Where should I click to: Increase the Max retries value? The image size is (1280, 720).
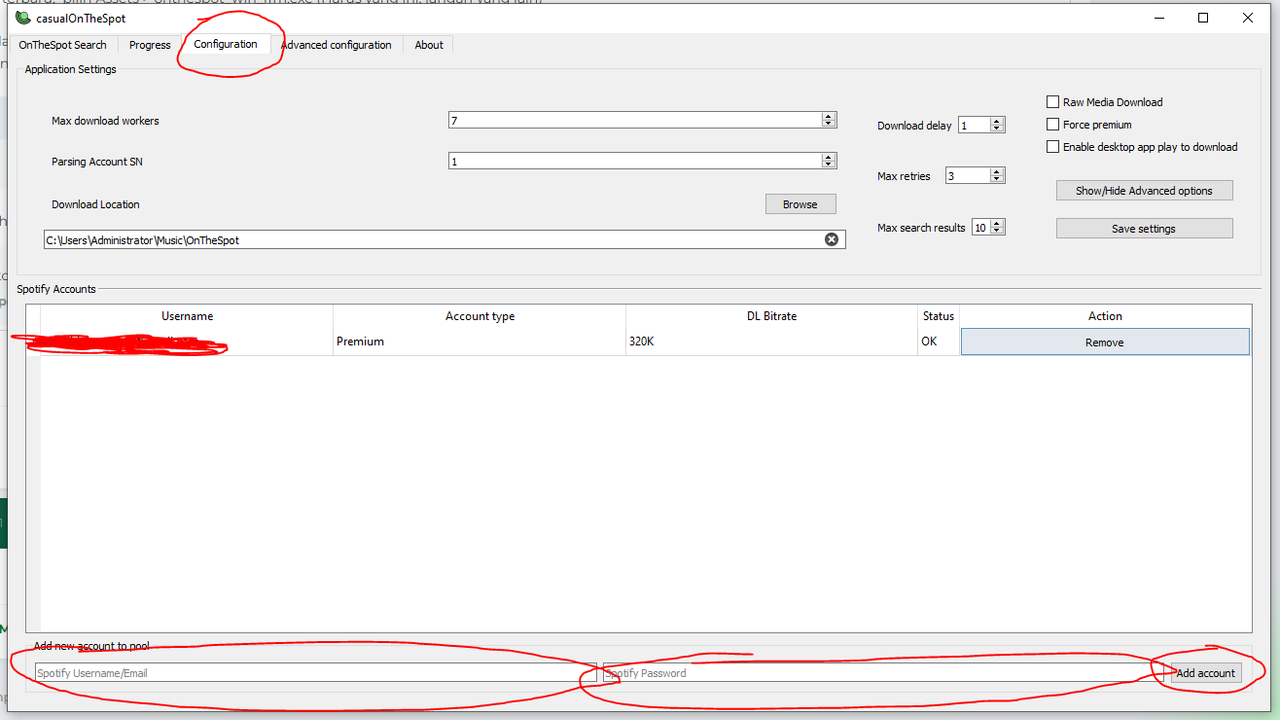(997, 172)
